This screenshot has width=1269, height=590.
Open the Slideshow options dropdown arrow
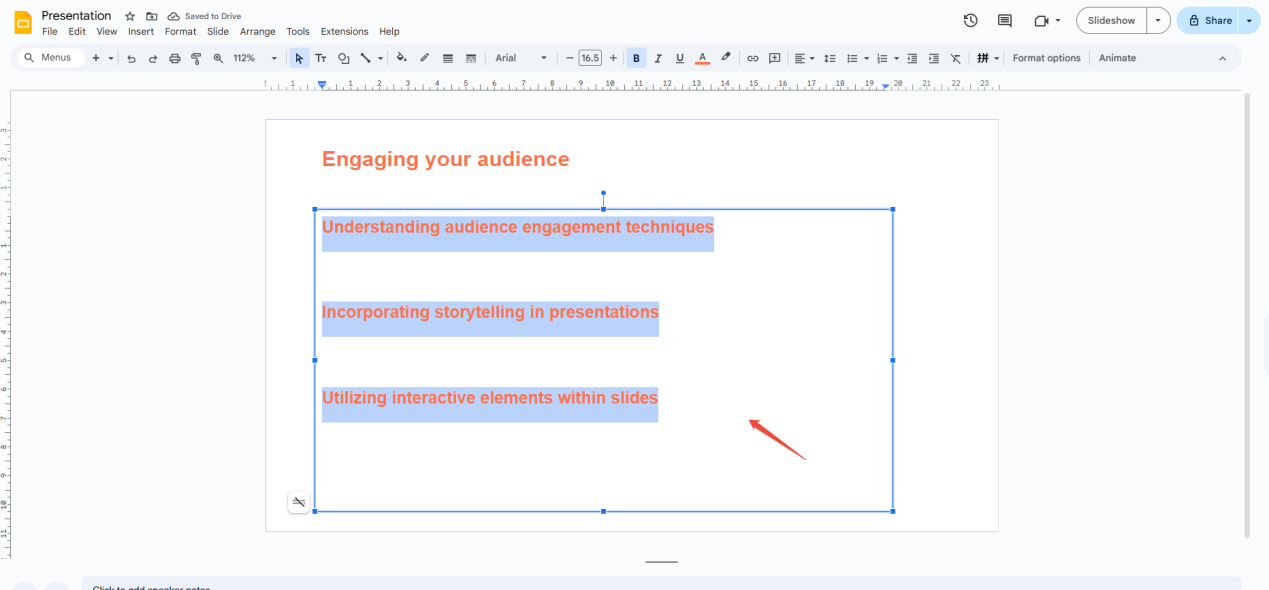pos(1158,20)
